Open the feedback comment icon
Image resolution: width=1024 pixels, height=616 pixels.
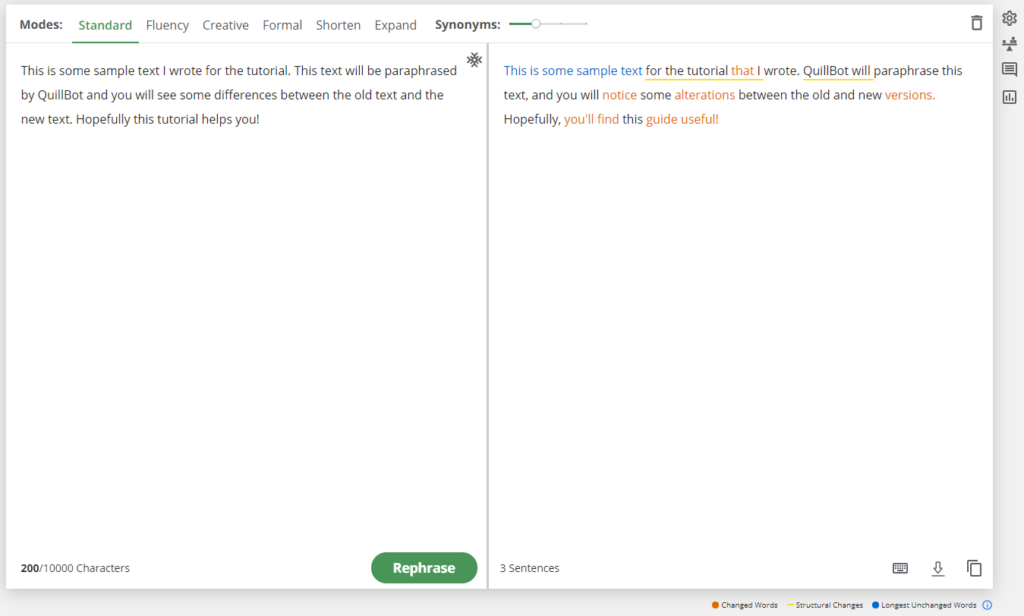pos(1009,69)
